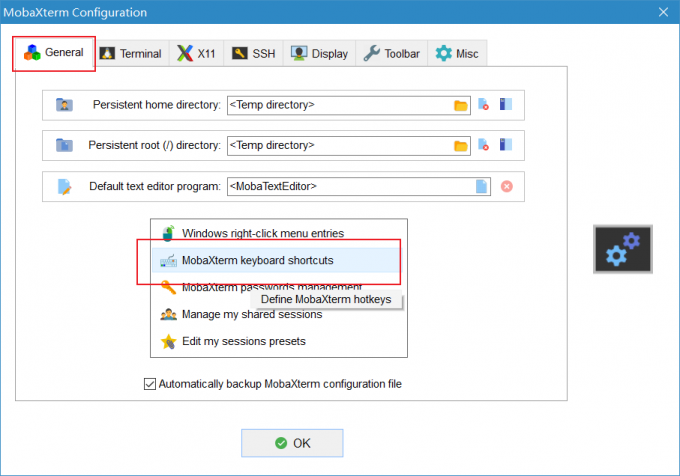Go to the Toolbar tab
Viewport: 680px width, 476px height.
392,54
